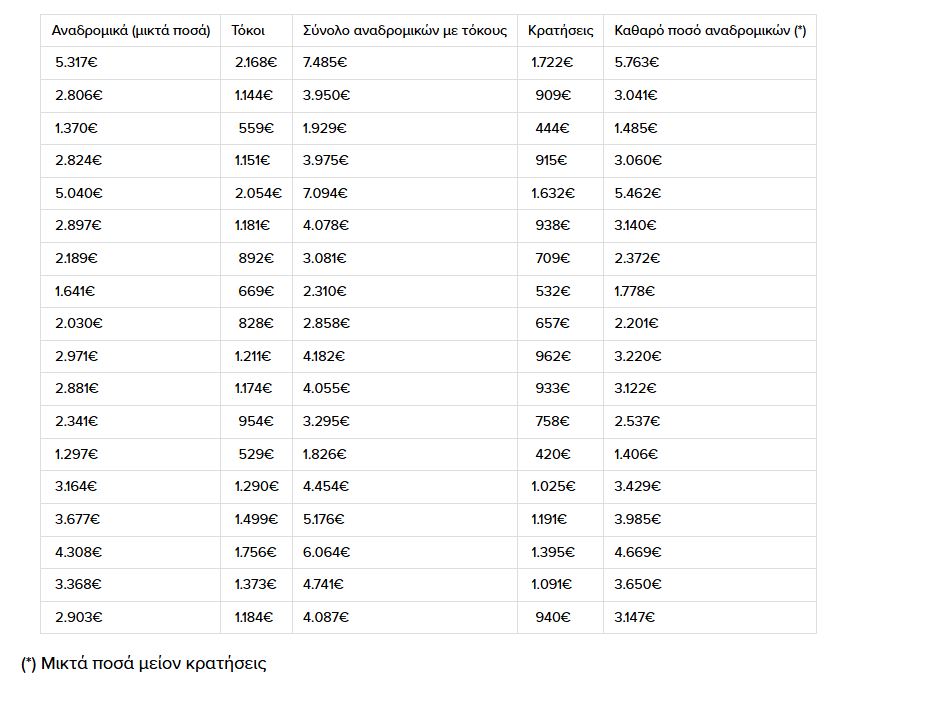The height and width of the screenshot is (703, 950).
Task: Select the 5.317€ cell in first row
Action: 76,63
